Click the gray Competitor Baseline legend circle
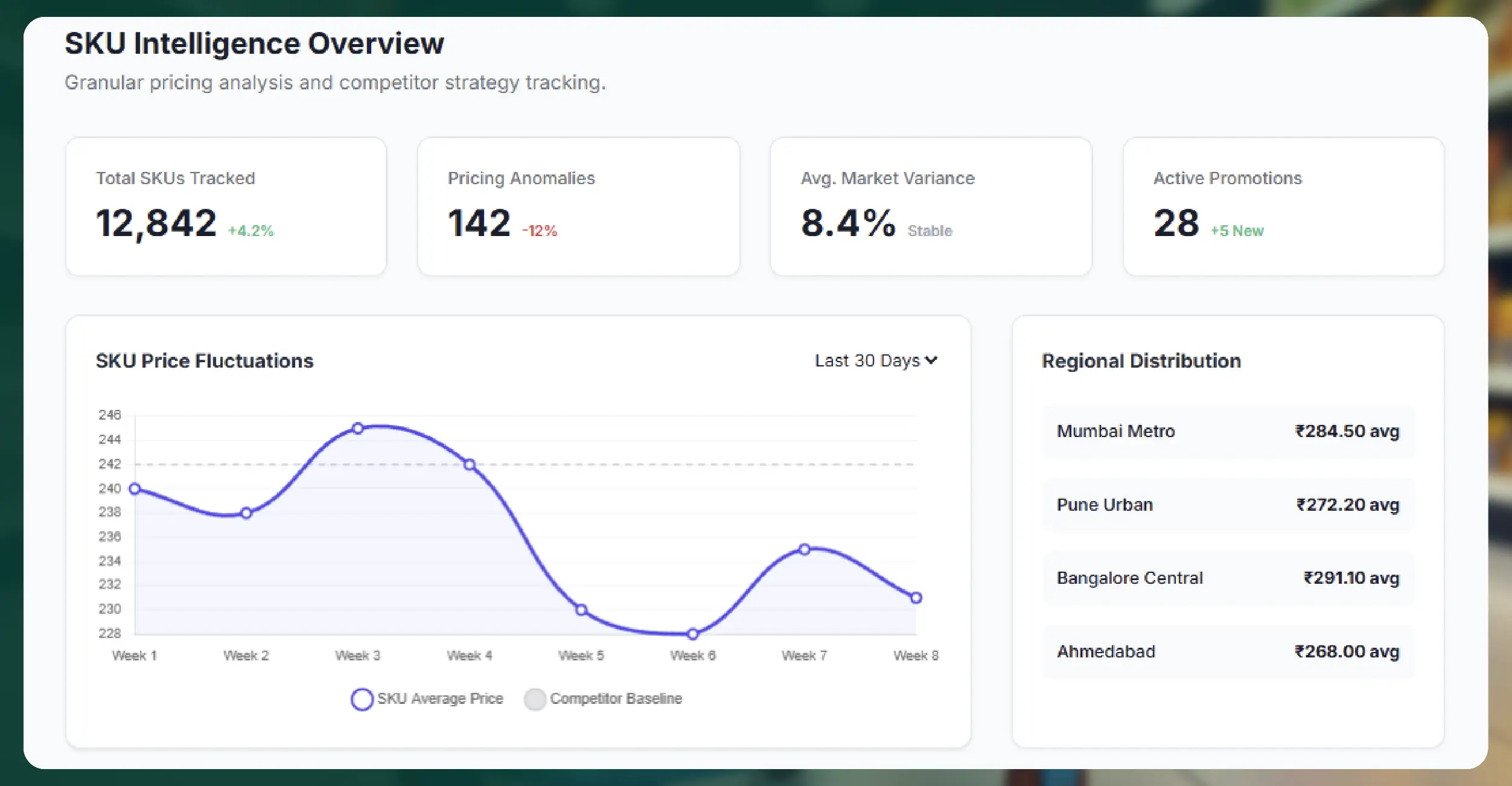The width and height of the screenshot is (1512, 786). tap(535, 699)
